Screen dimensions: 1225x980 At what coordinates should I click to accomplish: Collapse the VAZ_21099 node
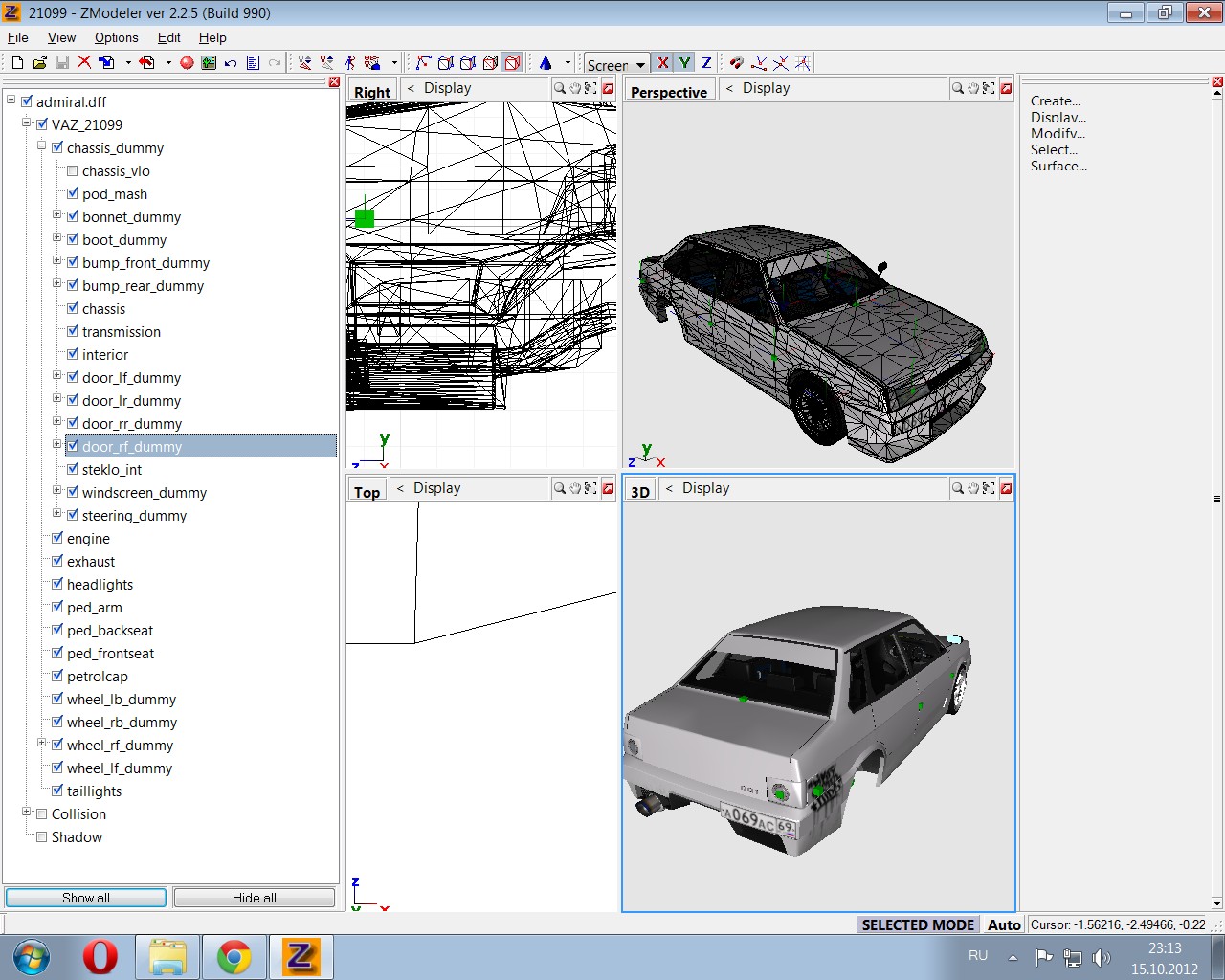(x=26, y=123)
